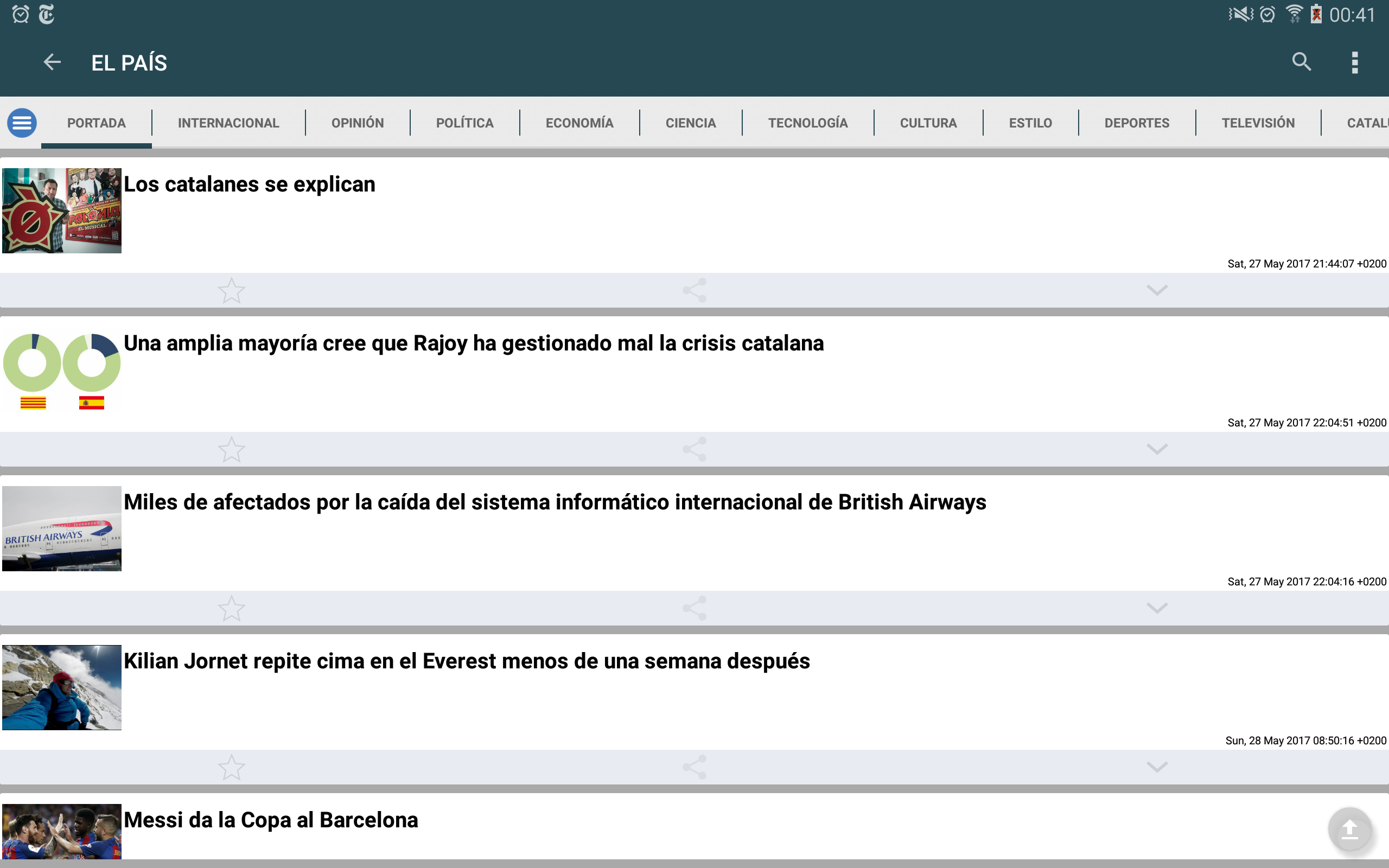Image resolution: width=1389 pixels, height=868 pixels.
Task: Star the Los catalanes se explican article
Action: tap(231, 290)
